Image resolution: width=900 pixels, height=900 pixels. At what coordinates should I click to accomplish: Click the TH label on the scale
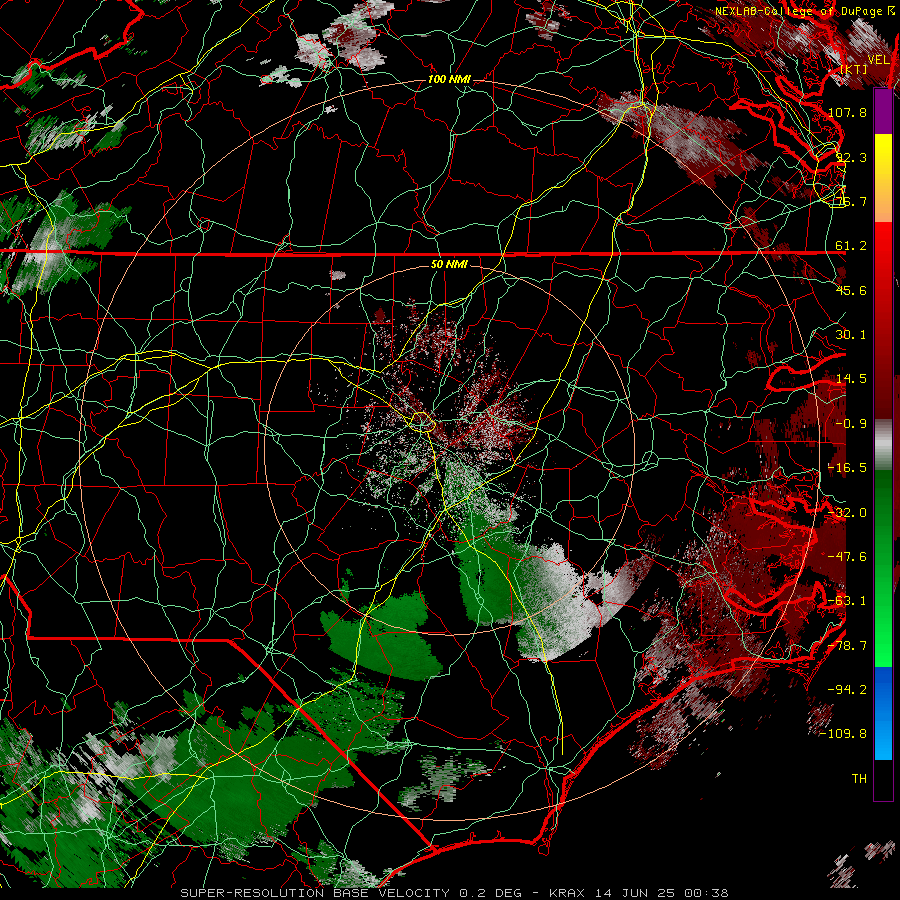click(859, 779)
